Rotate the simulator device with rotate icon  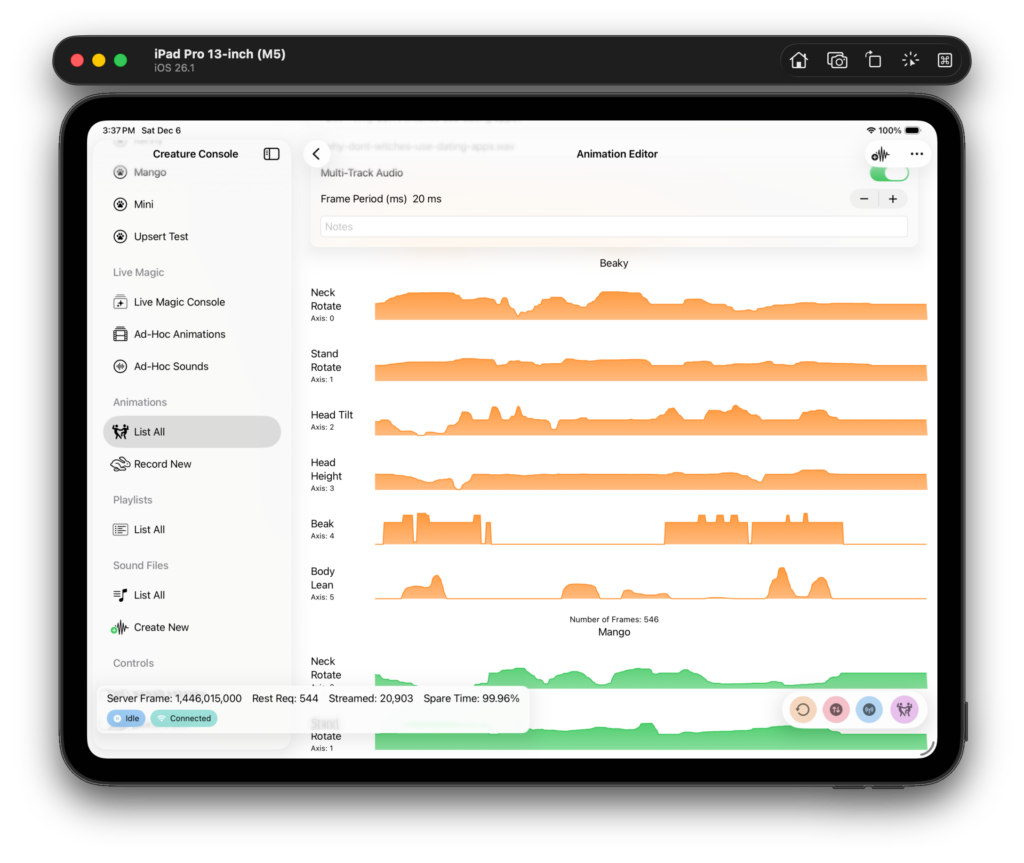click(x=873, y=60)
